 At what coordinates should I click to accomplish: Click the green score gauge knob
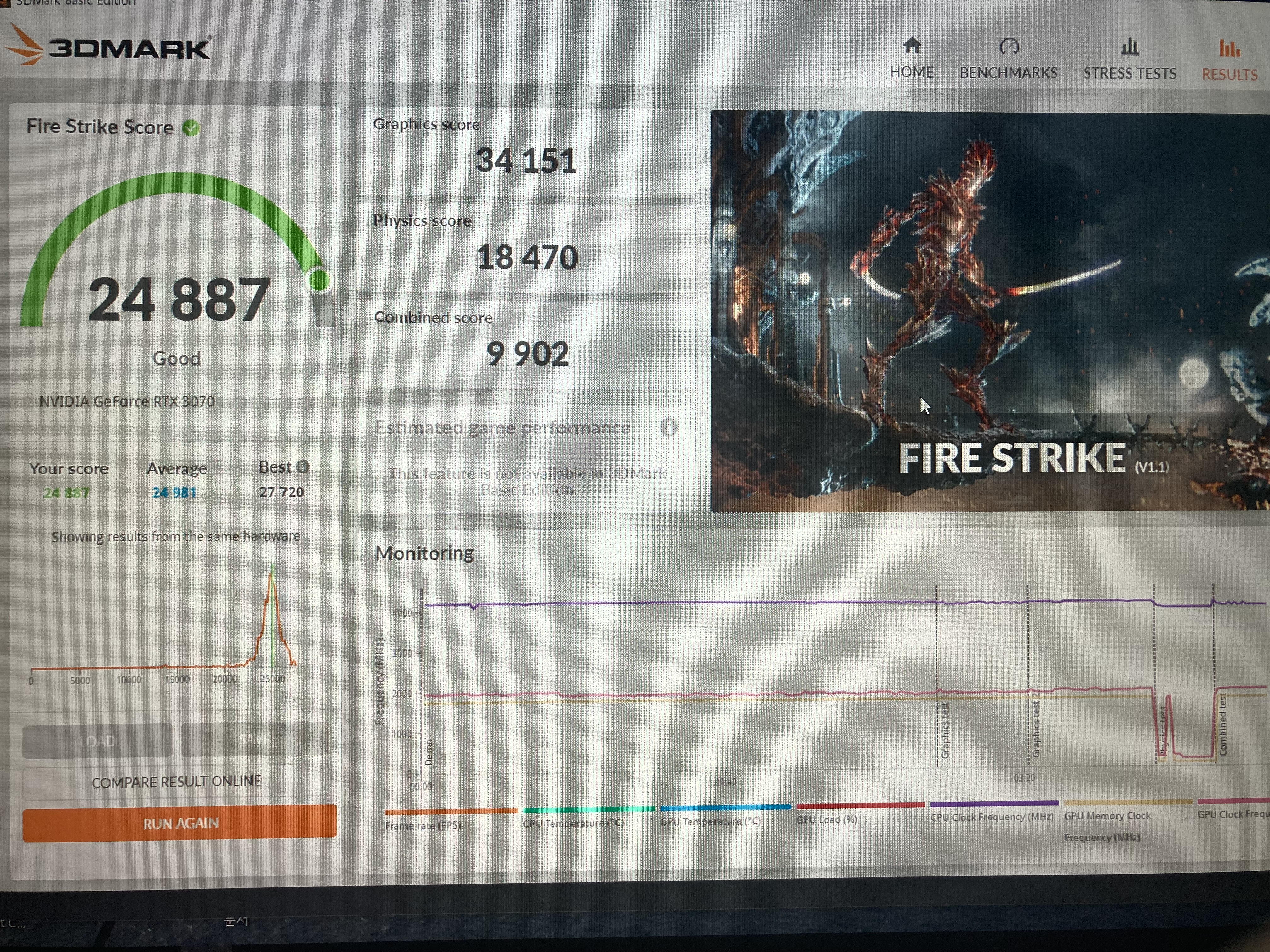tap(319, 280)
